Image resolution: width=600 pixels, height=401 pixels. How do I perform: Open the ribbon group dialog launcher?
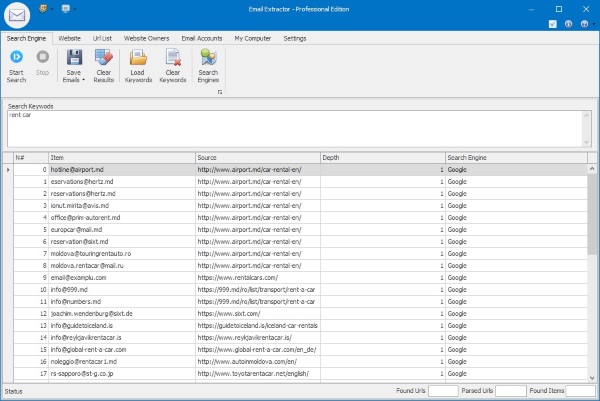[220, 92]
